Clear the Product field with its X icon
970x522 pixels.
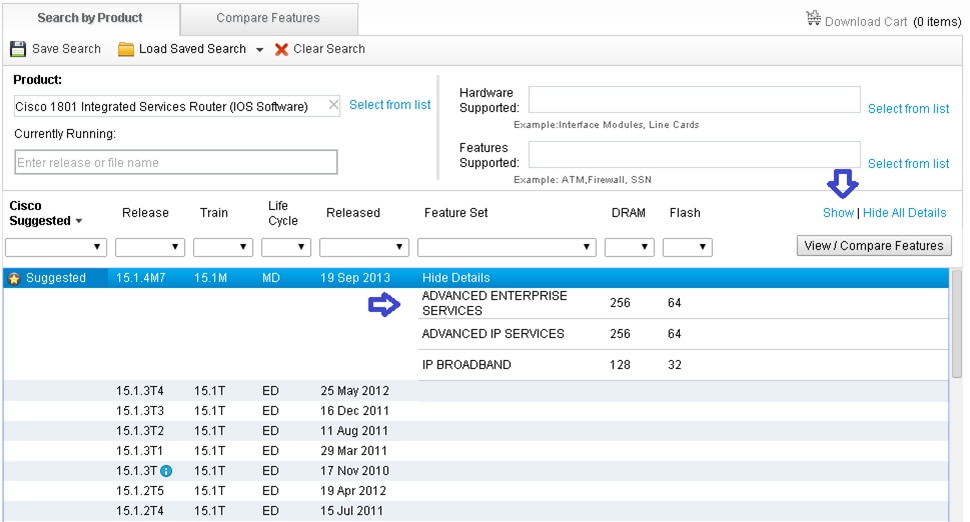tap(333, 105)
